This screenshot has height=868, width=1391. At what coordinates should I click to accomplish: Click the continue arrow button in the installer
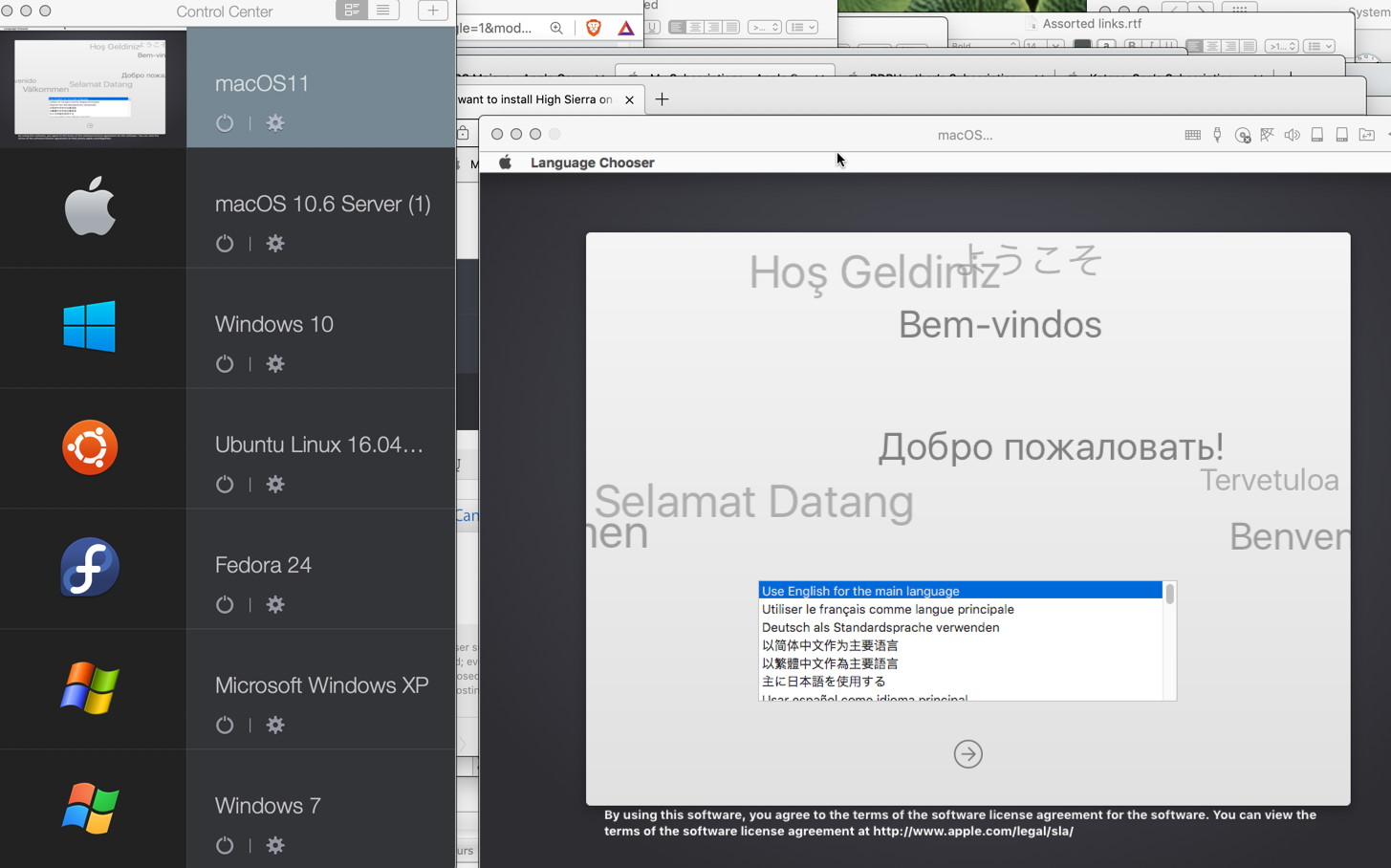pos(968,754)
